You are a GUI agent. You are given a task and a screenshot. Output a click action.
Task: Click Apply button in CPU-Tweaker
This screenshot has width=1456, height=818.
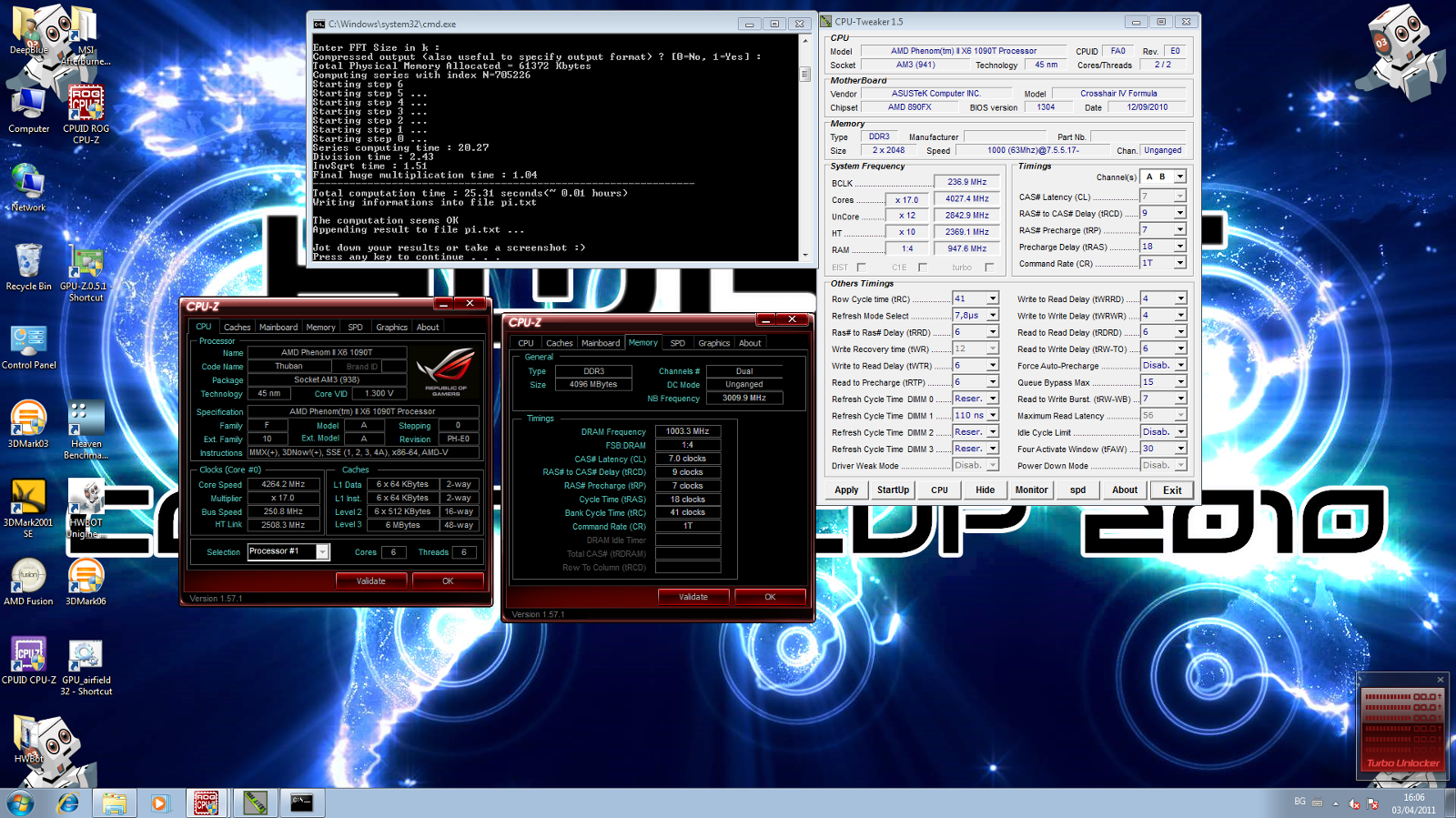tap(846, 490)
